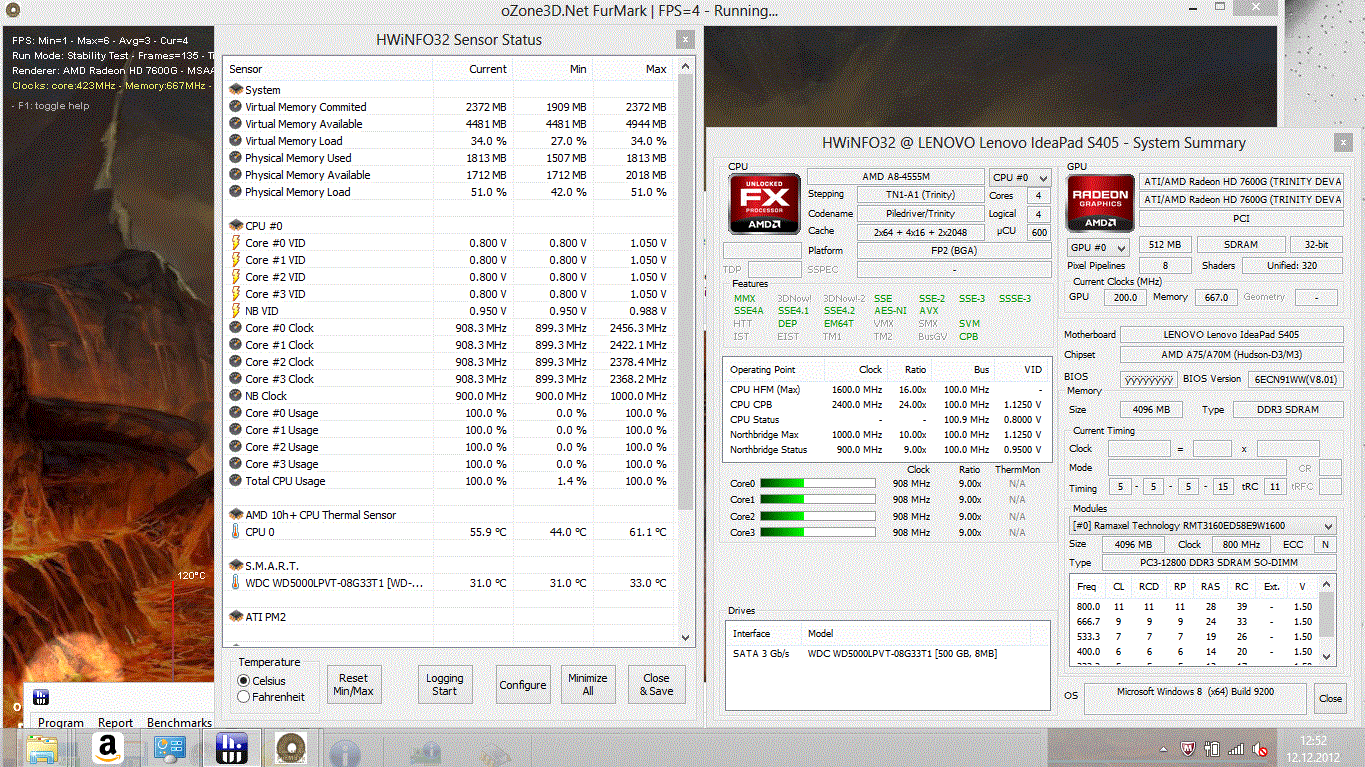Click the Close & Save button

click(x=657, y=685)
